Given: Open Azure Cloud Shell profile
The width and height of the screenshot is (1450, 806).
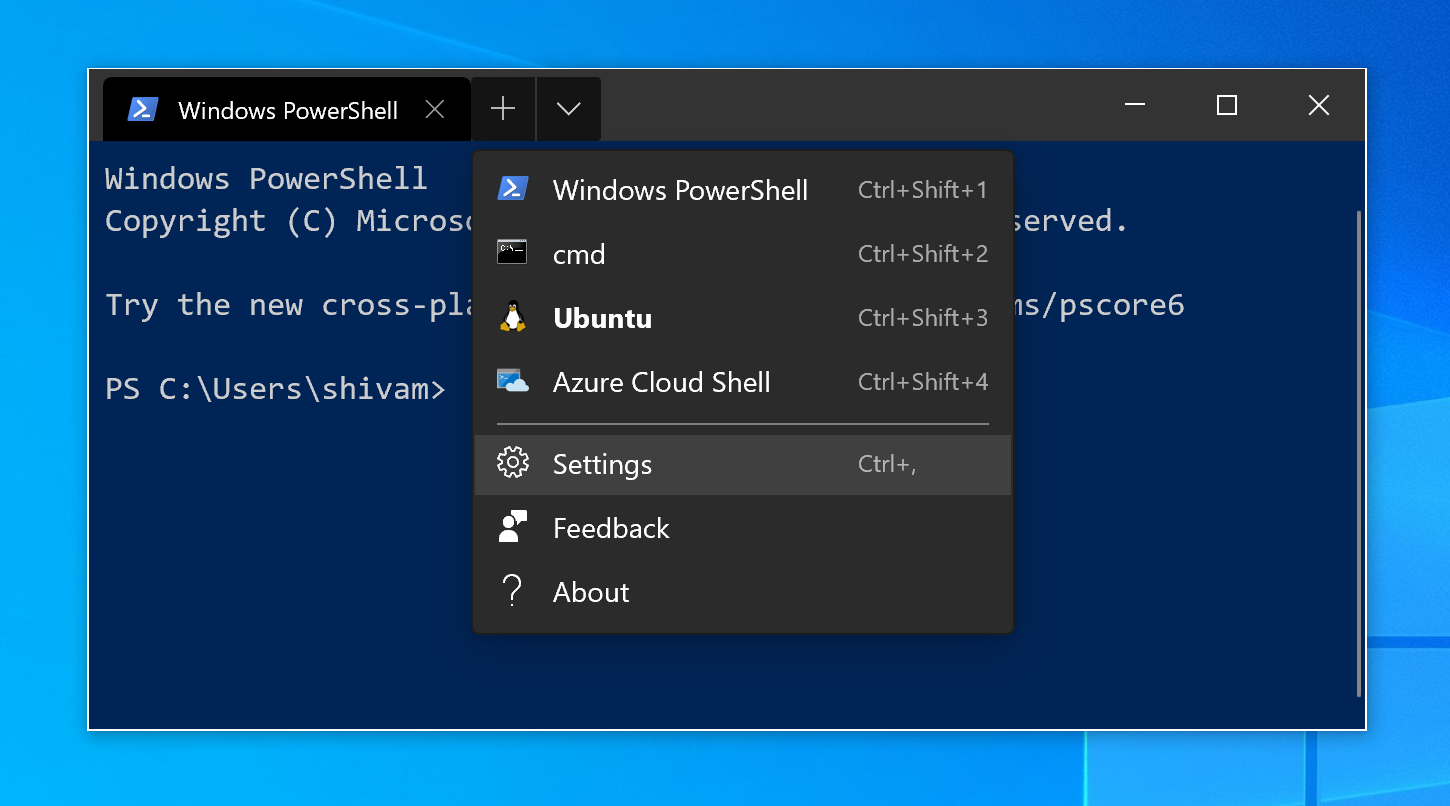Looking at the screenshot, I should pos(743,382).
